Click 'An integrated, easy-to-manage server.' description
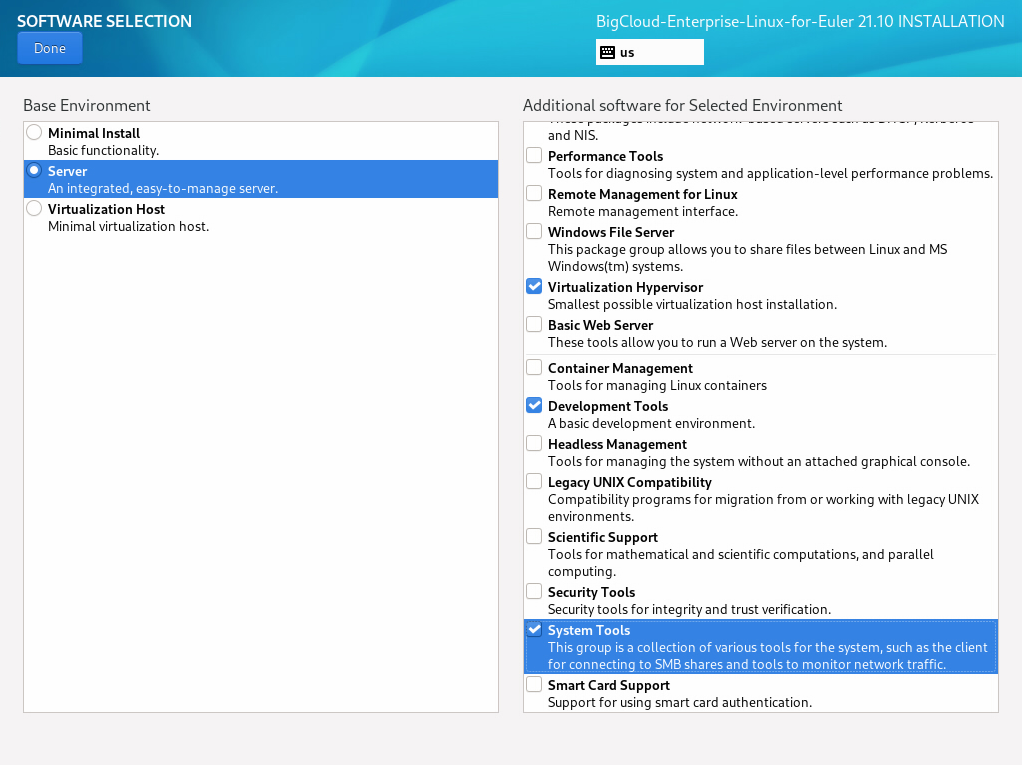The height and width of the screenshot is (765, 1022). tap(163, 188)
